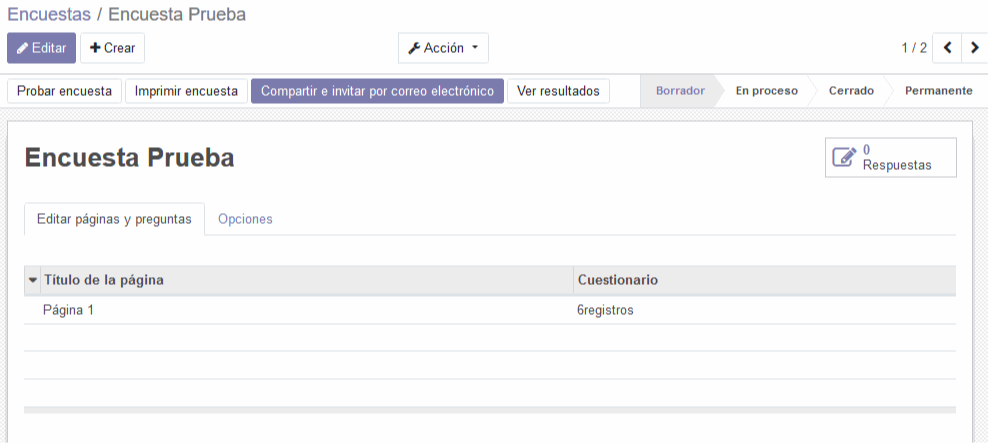988x443 pixels.
Task: Set status to Cerrado
Action: (851, 91)
